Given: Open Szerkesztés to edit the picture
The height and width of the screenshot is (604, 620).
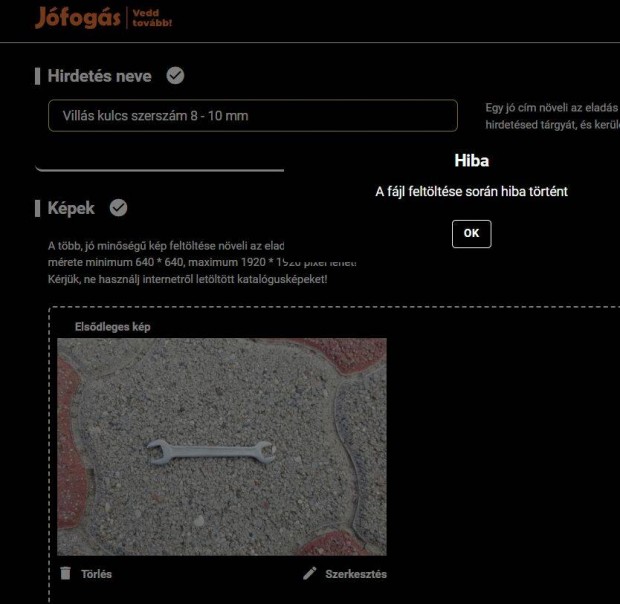Looking at the screenshot, I should 356,574.
